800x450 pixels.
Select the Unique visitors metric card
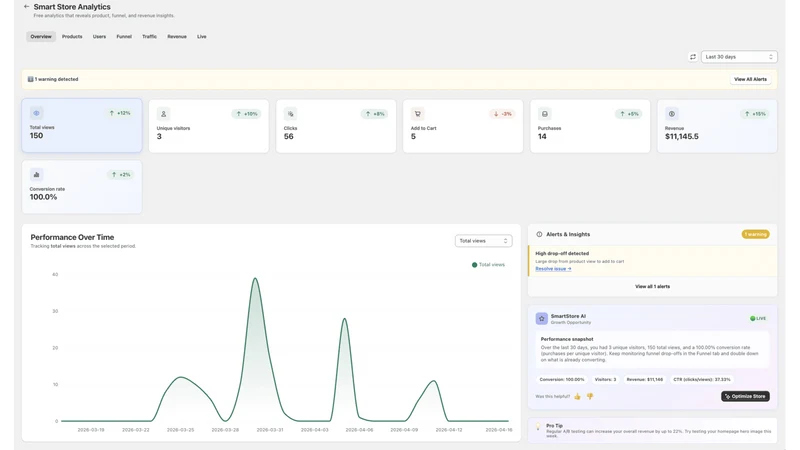coord(209,126)
